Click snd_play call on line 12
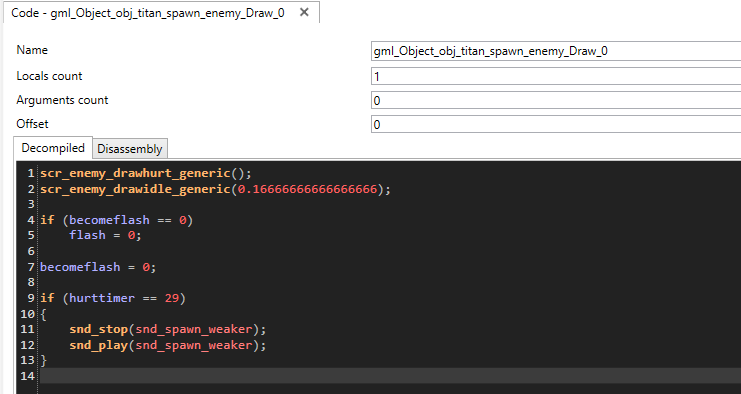 tap(98, 345)
